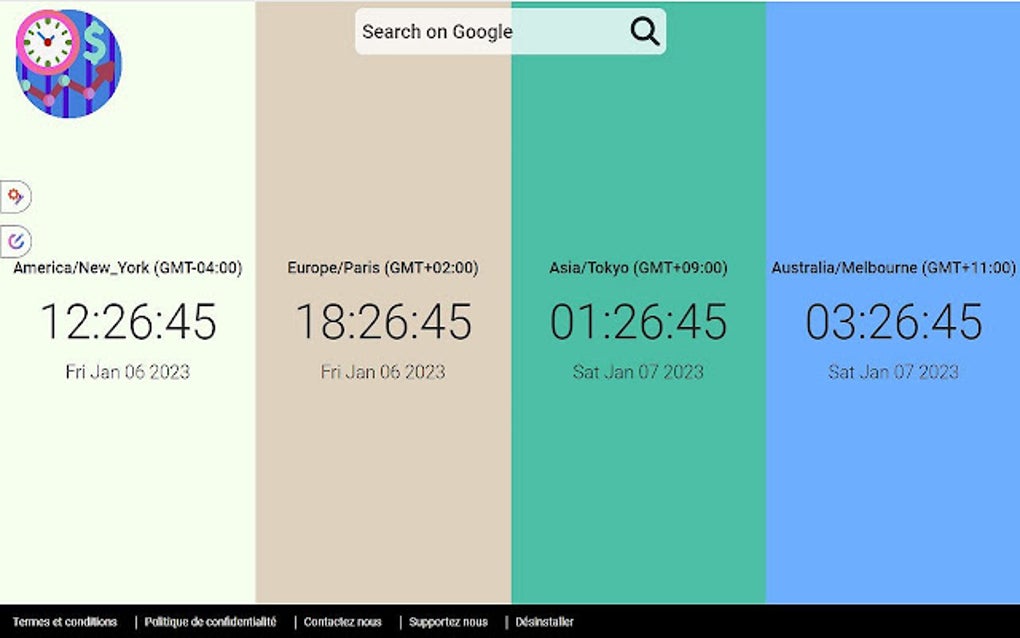Click the Melbourne clock showing 03:26:45
The image size is (1020, 638).
click(894, 322)
